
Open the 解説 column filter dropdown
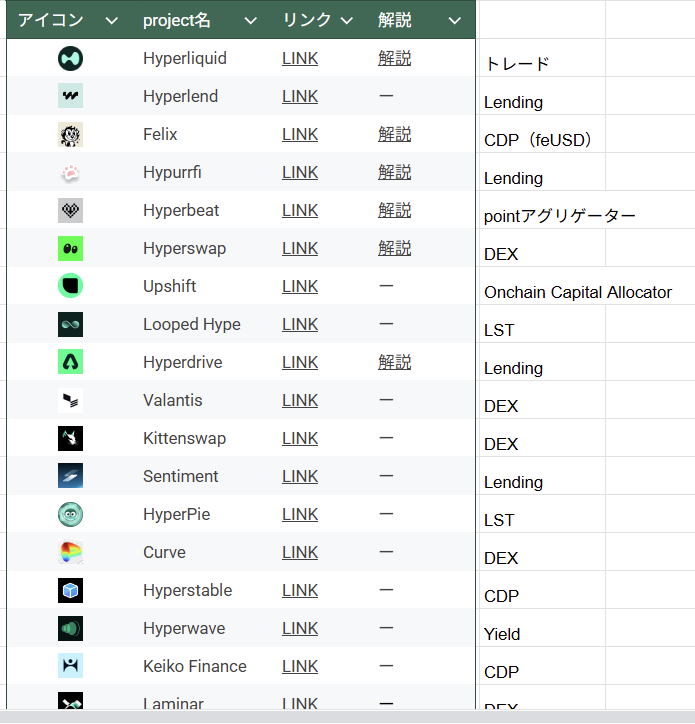coord(454,21)
